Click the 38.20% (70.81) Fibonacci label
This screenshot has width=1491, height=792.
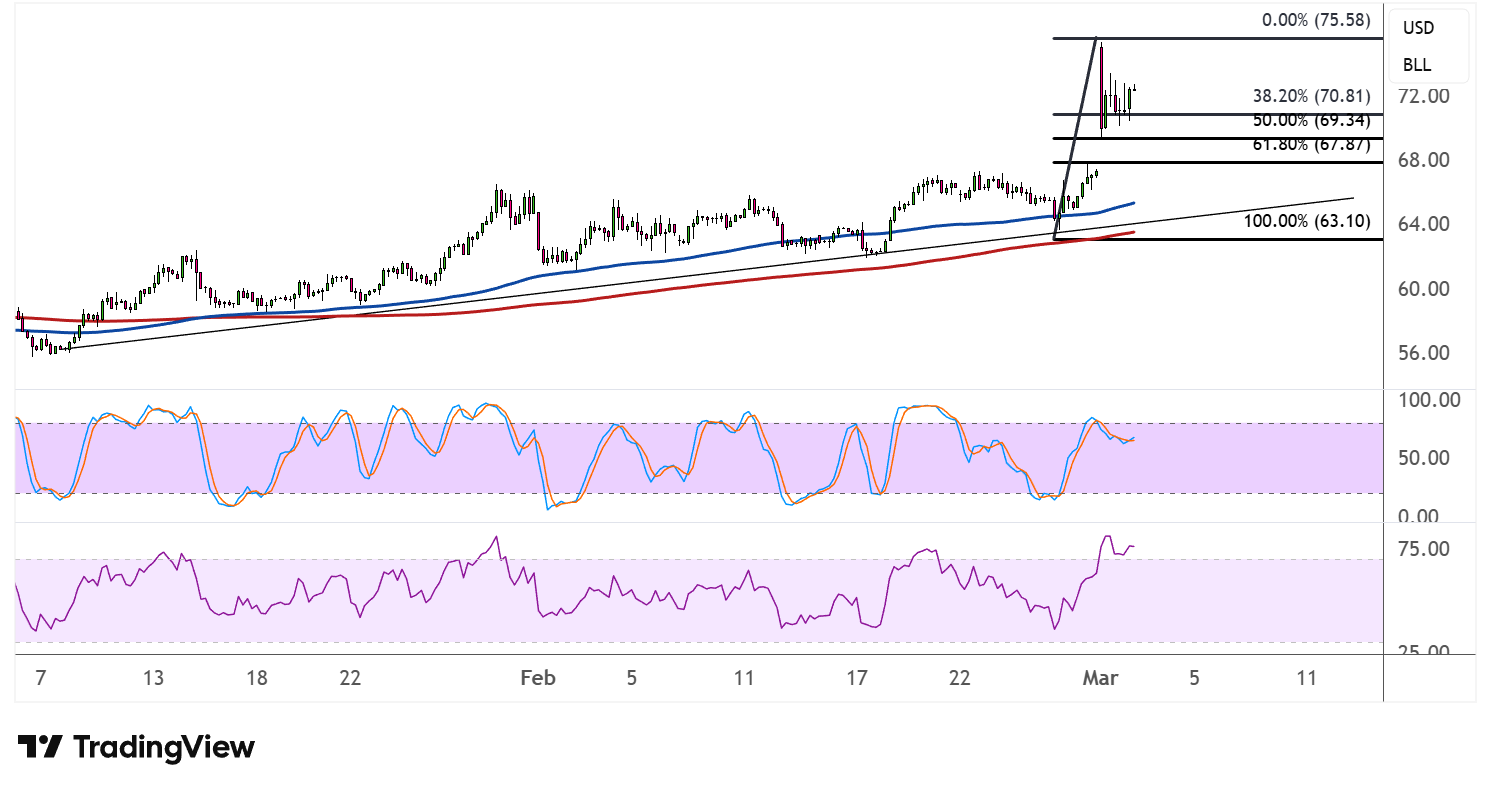click(x=1312, y=97)
